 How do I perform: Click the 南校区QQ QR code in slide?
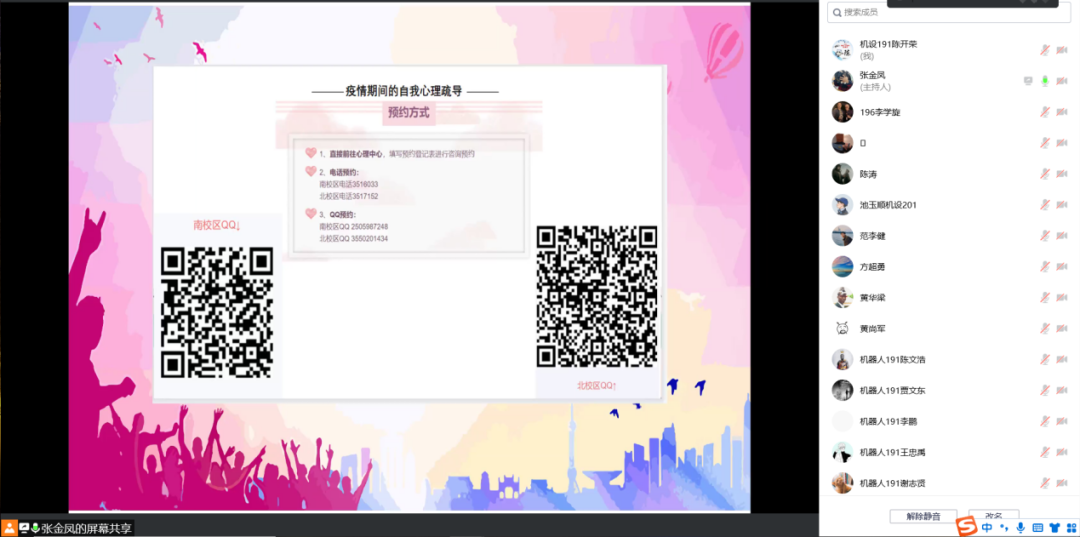pos(217,313)
